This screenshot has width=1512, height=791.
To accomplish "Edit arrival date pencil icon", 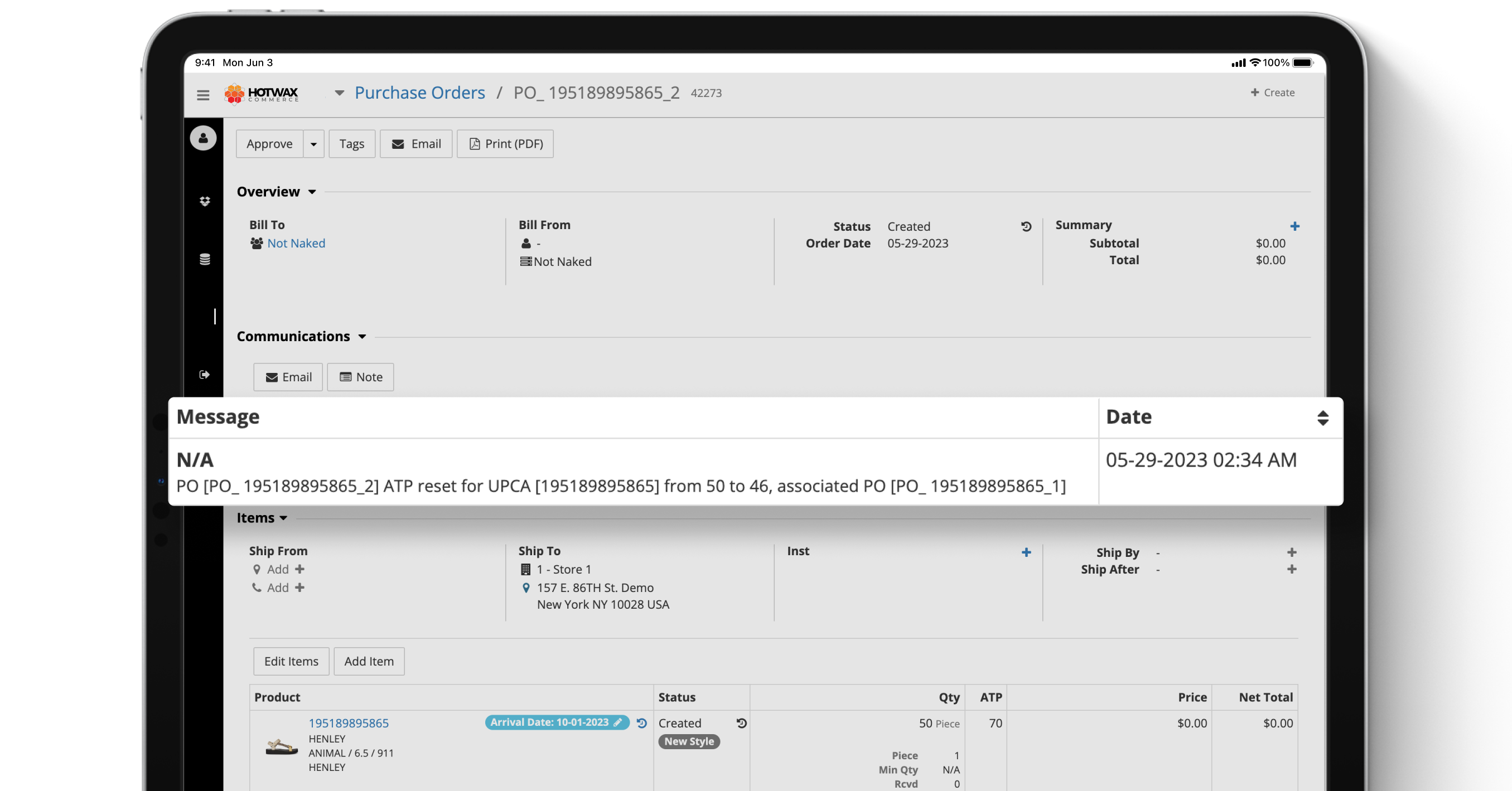I will point(618,722).
